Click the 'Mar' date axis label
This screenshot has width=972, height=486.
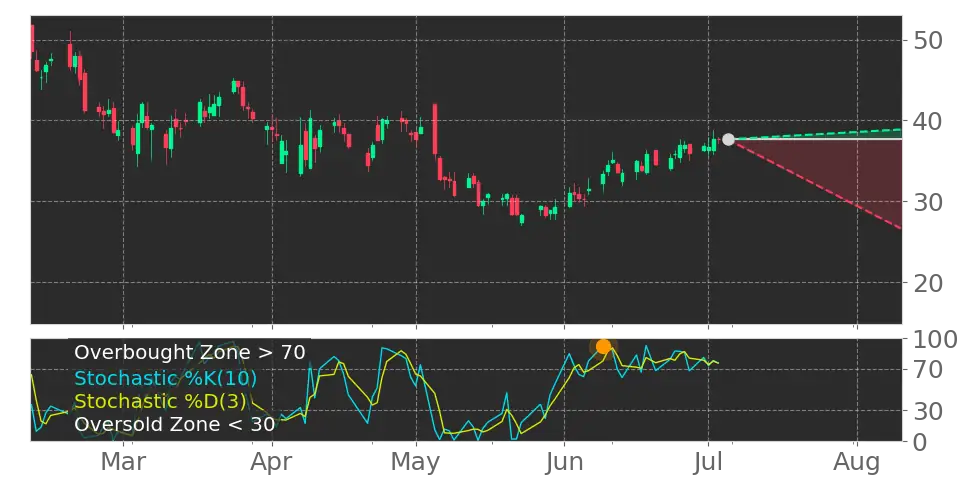coord(123,462)
